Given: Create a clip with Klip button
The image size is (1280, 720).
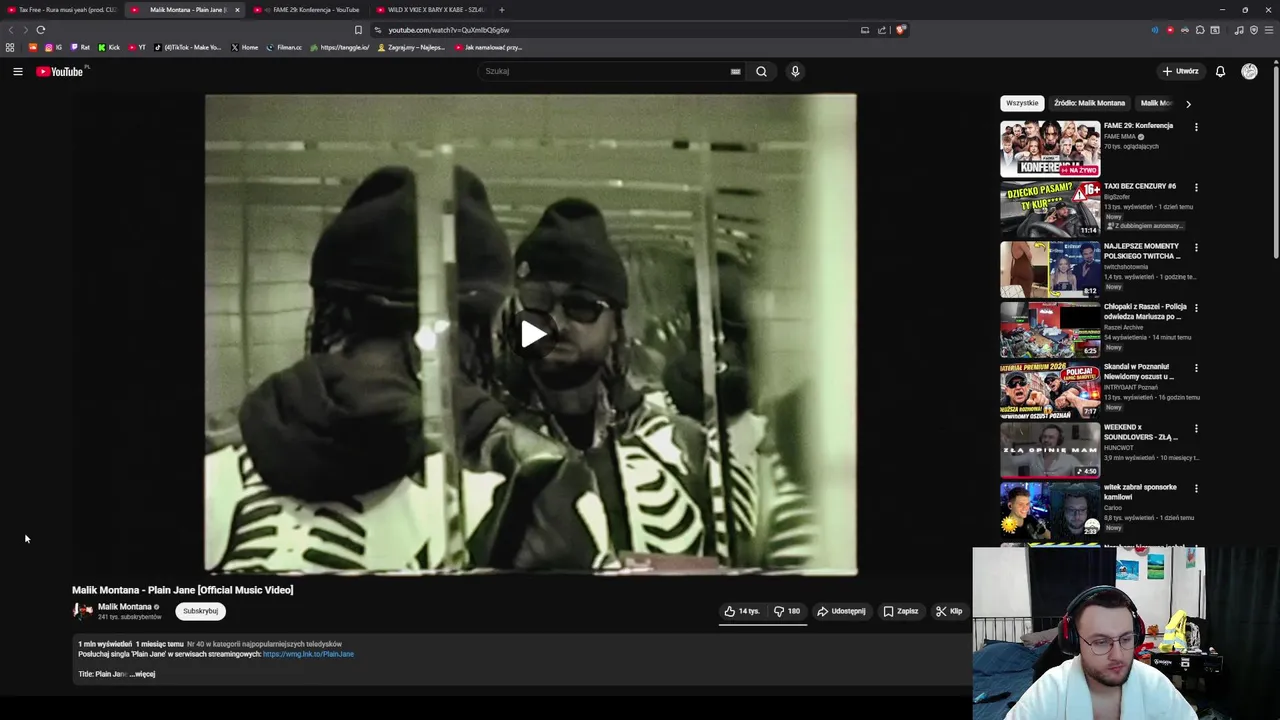Looking at the screenshot, I should 949,611.
